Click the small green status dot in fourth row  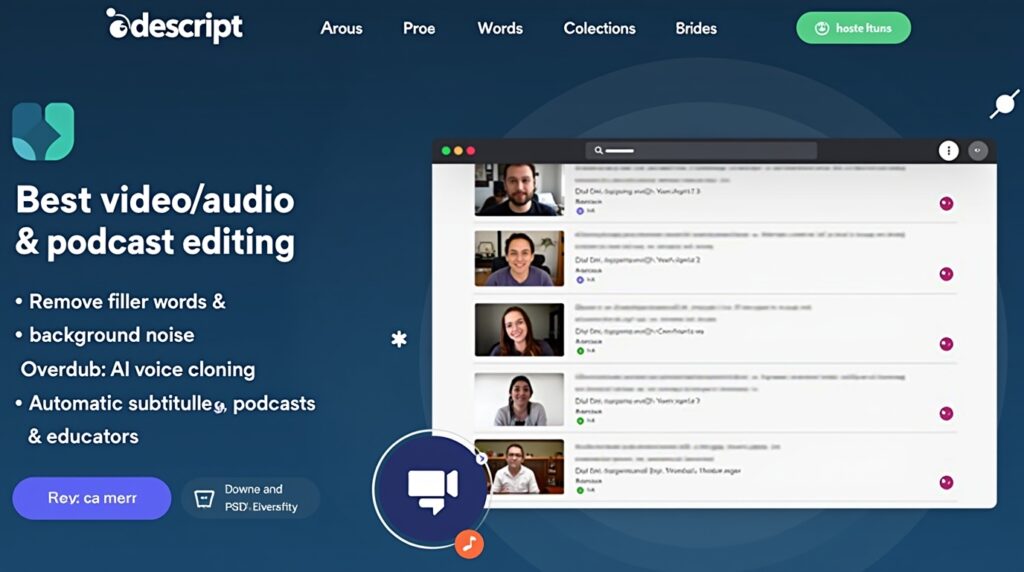[x=580, y=421]
